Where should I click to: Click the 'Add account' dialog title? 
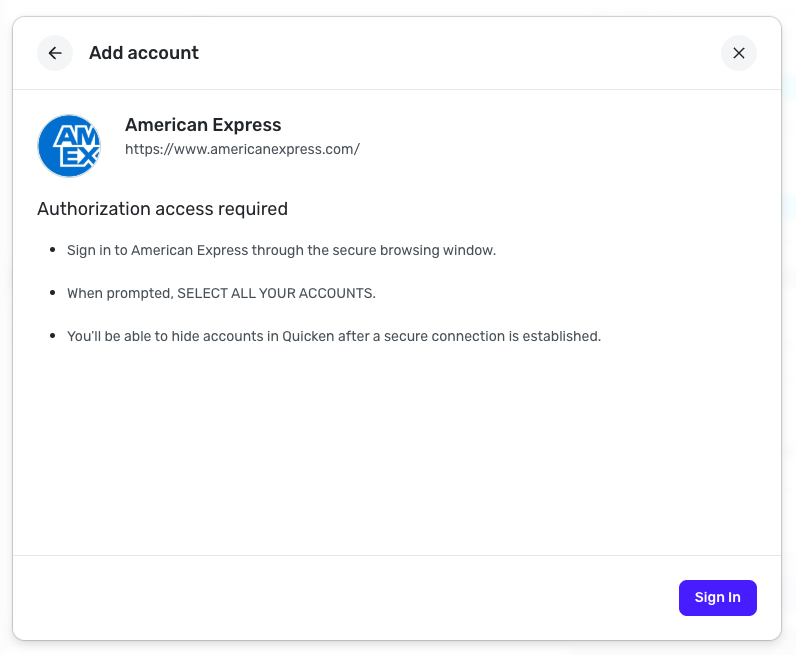point(144,53)
